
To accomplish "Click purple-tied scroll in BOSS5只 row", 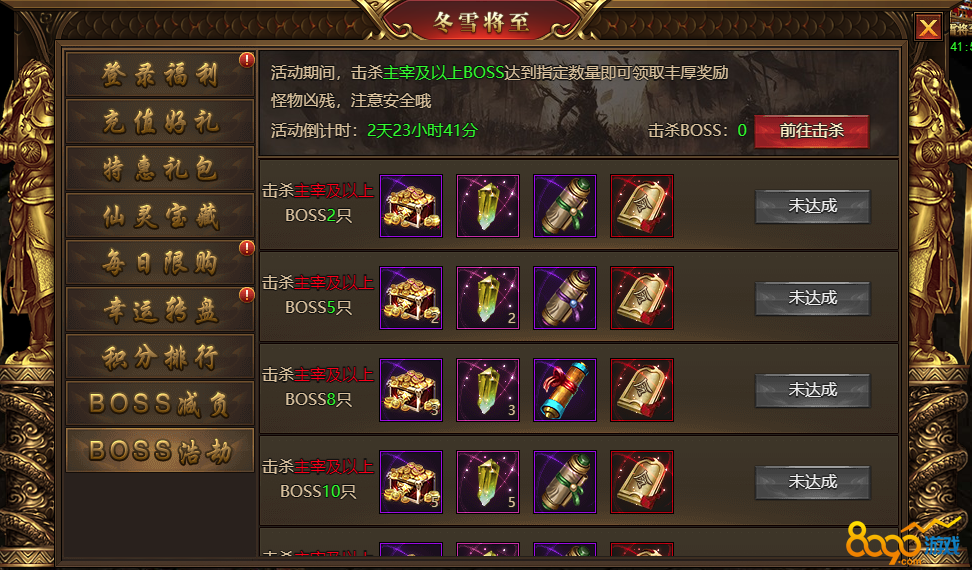I will click(565, 298).
